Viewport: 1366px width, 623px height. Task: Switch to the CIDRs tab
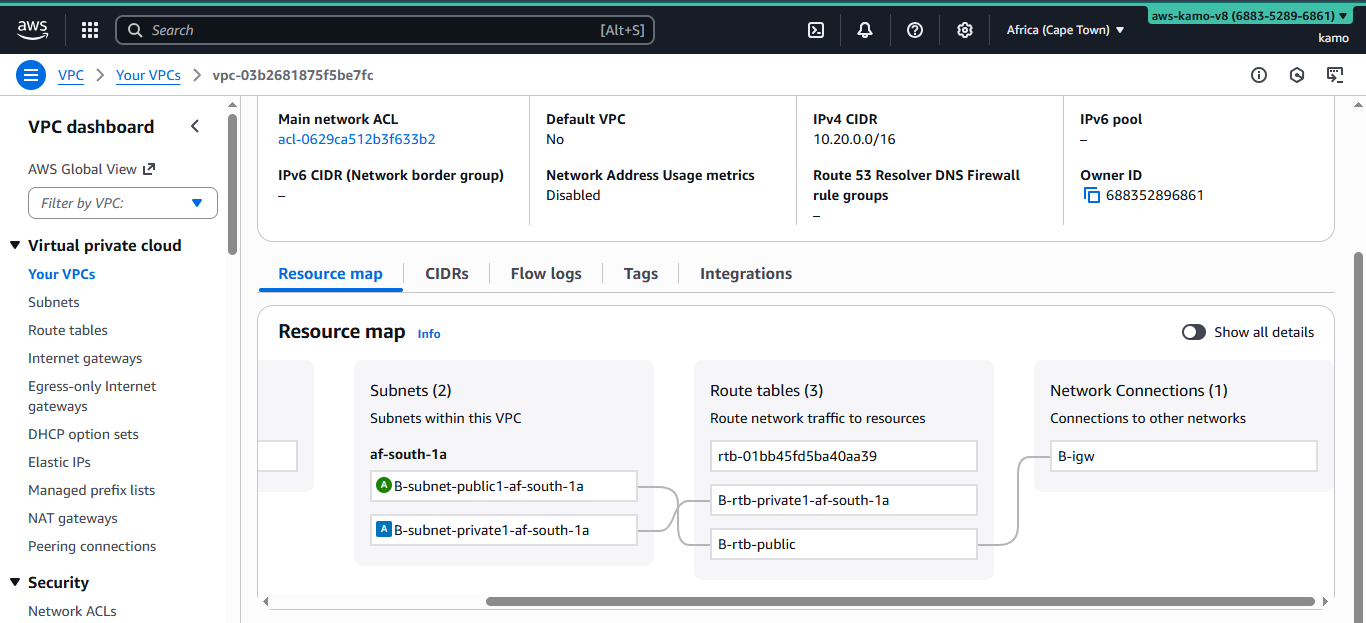pyautogui.click(x=446, y=273)
